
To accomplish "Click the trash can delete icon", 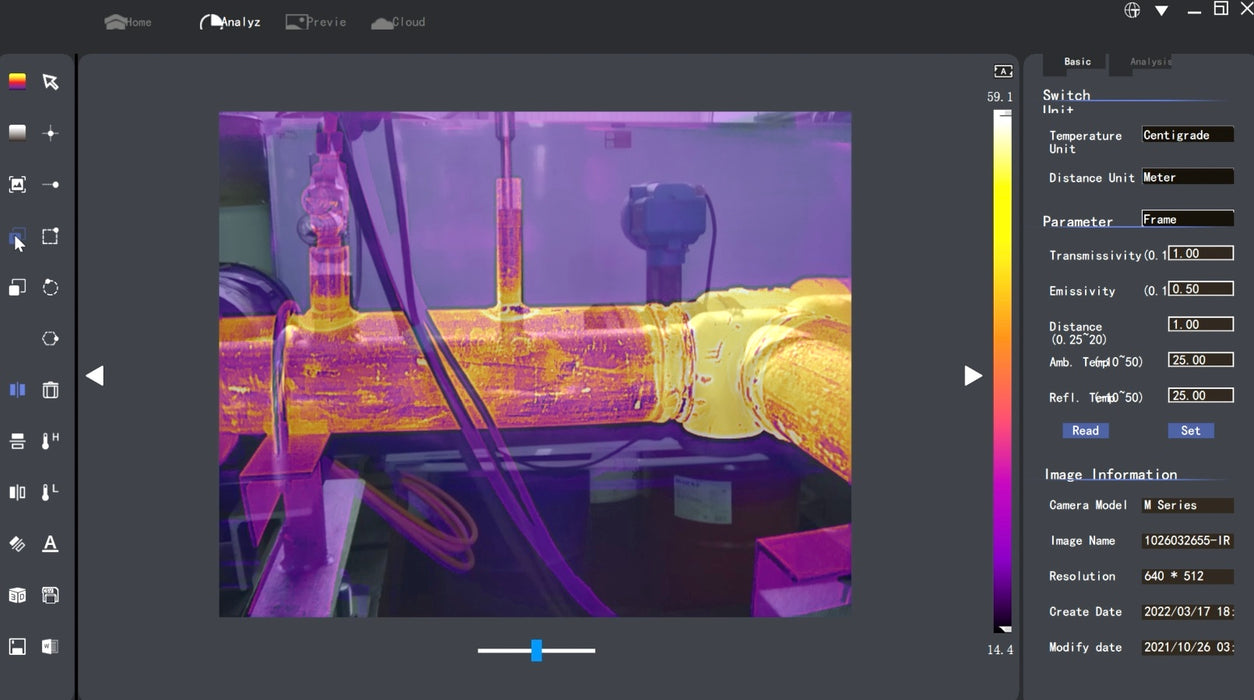I will click(50, 390).
